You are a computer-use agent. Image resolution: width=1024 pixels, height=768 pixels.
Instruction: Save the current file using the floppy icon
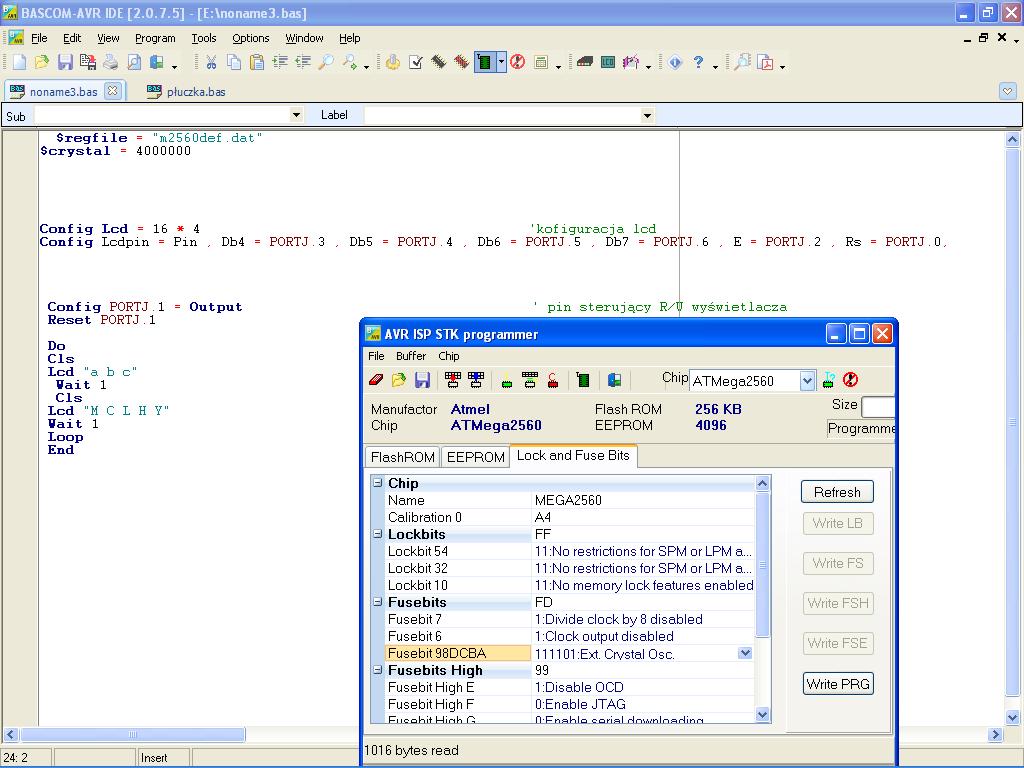tap(65, 63)
